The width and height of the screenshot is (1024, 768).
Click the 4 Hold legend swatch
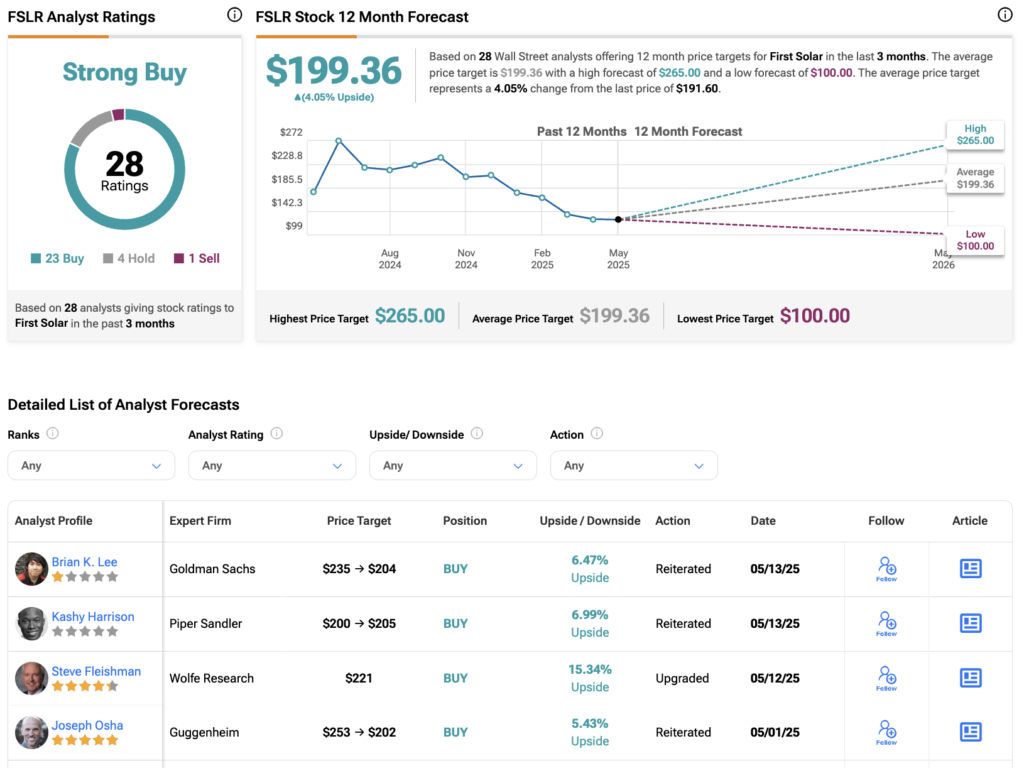pyautogui.click(x=108, y=259)
